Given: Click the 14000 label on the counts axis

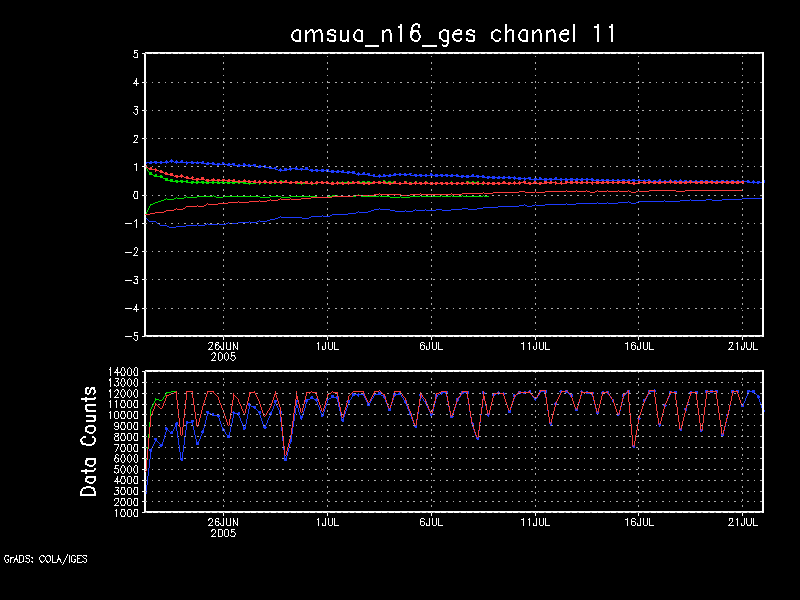Looking at the screenshot, I should [123, 371].
